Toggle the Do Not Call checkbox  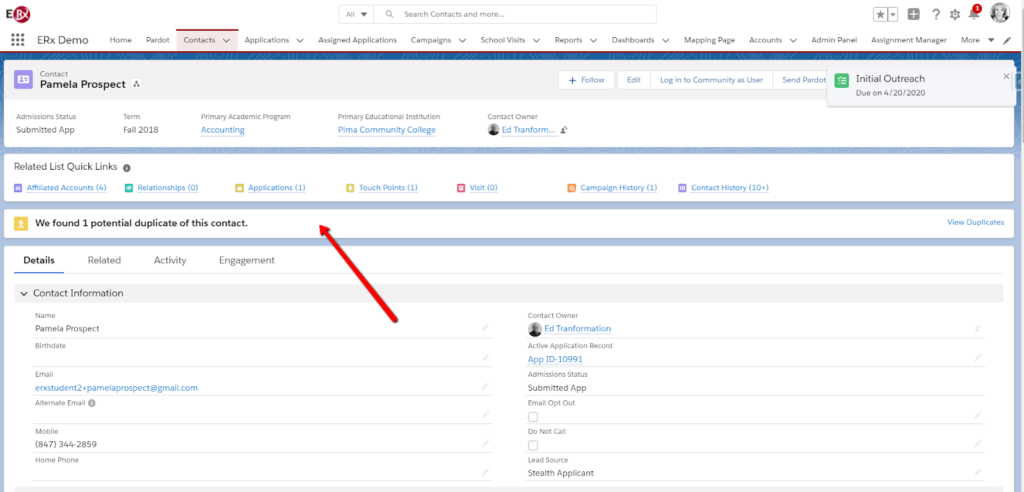coord(533,445)
